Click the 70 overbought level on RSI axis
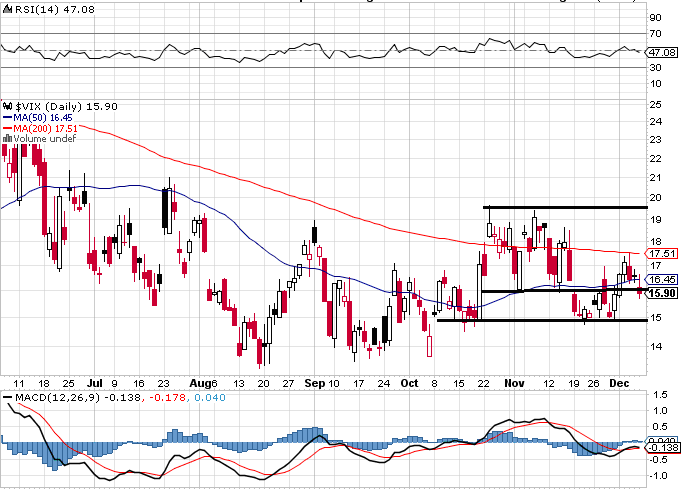The height and width of the screenshot is (489, 689). [656, 33]
